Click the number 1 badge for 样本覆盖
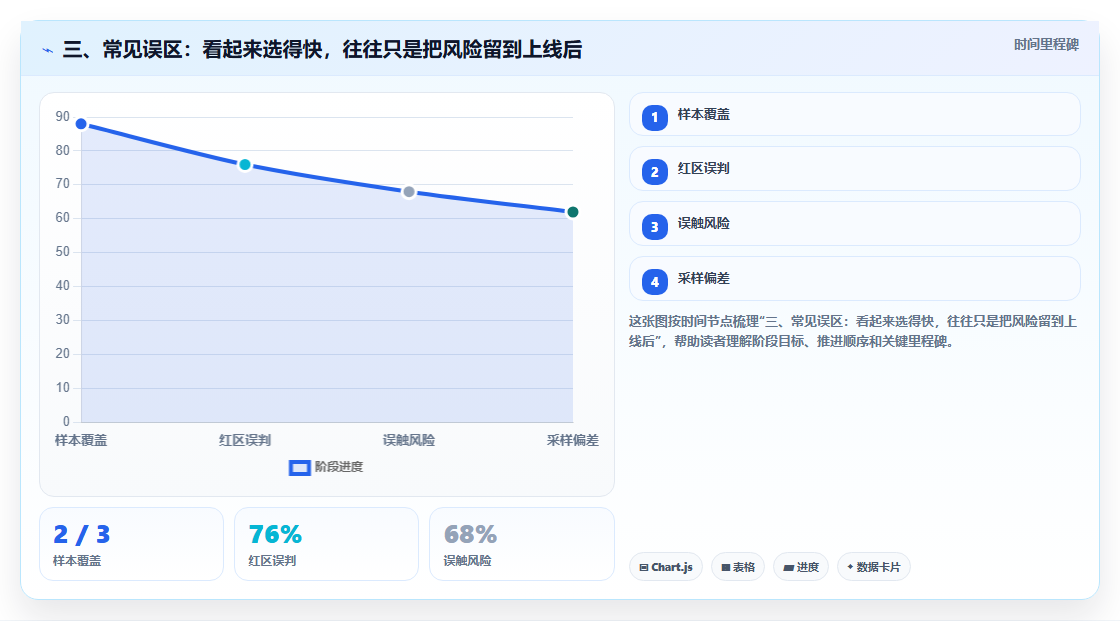 click(x=654, y=118)
